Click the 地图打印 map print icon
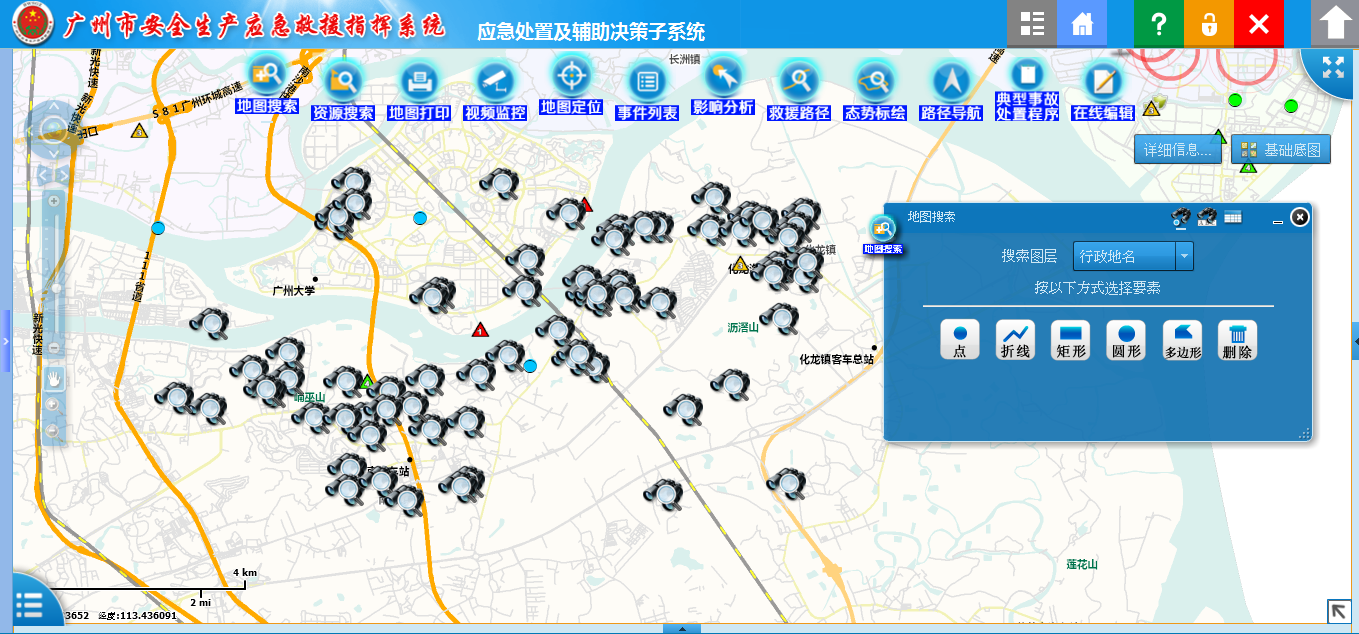1359x634 pixels. [419, 90]
